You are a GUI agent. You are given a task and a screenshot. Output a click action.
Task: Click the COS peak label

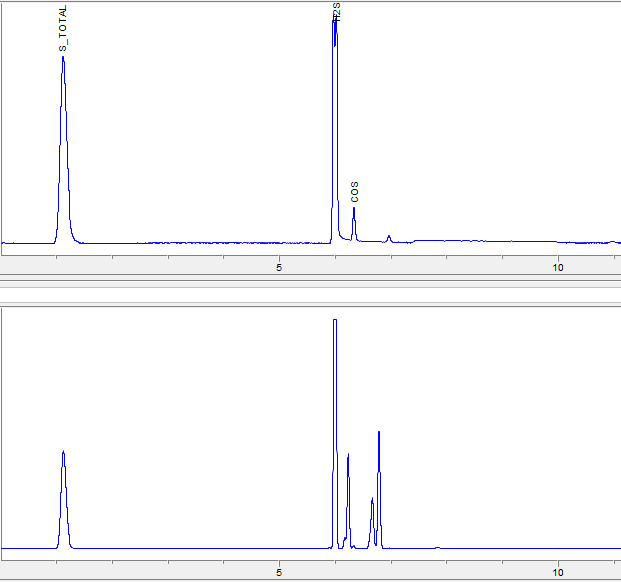coord(354,192)
